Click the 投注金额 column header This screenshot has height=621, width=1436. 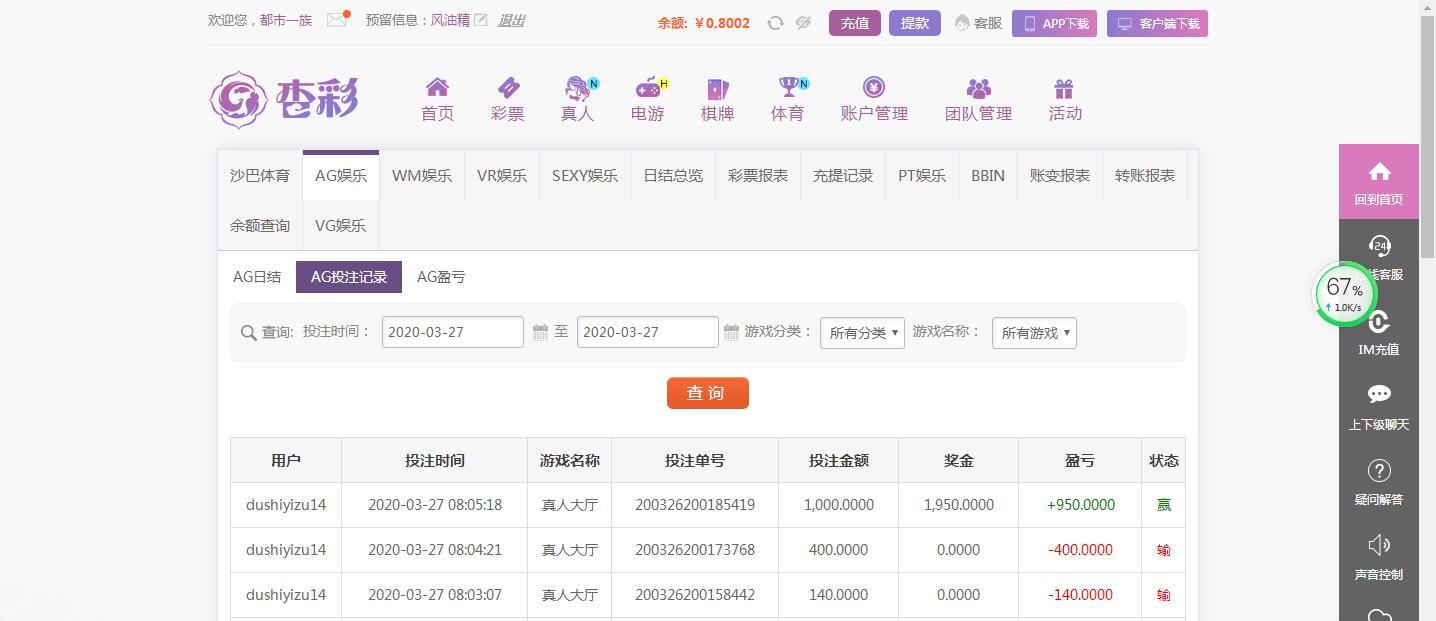839,461
